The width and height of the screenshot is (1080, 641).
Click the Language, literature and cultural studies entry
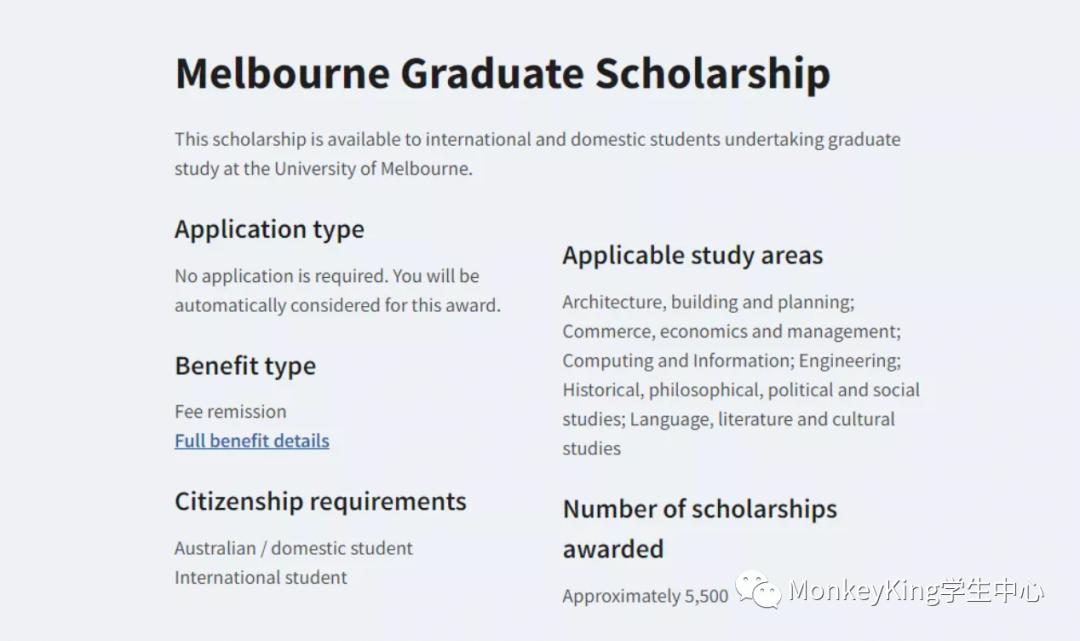(729, 434)
